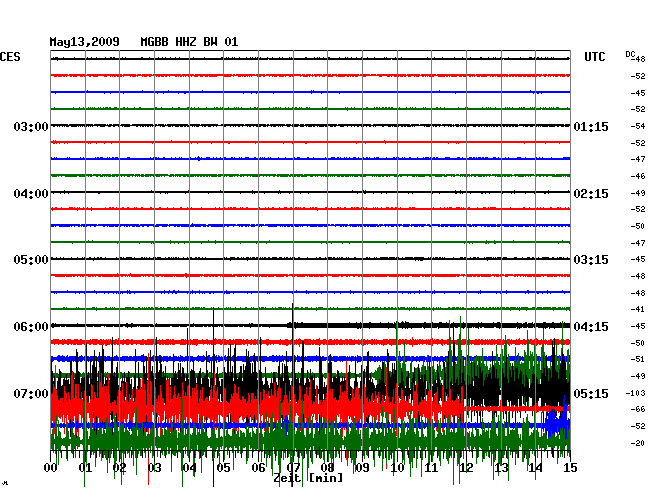
Task: Select x-axis minute tick label 02
Action: tap(119, 468)
